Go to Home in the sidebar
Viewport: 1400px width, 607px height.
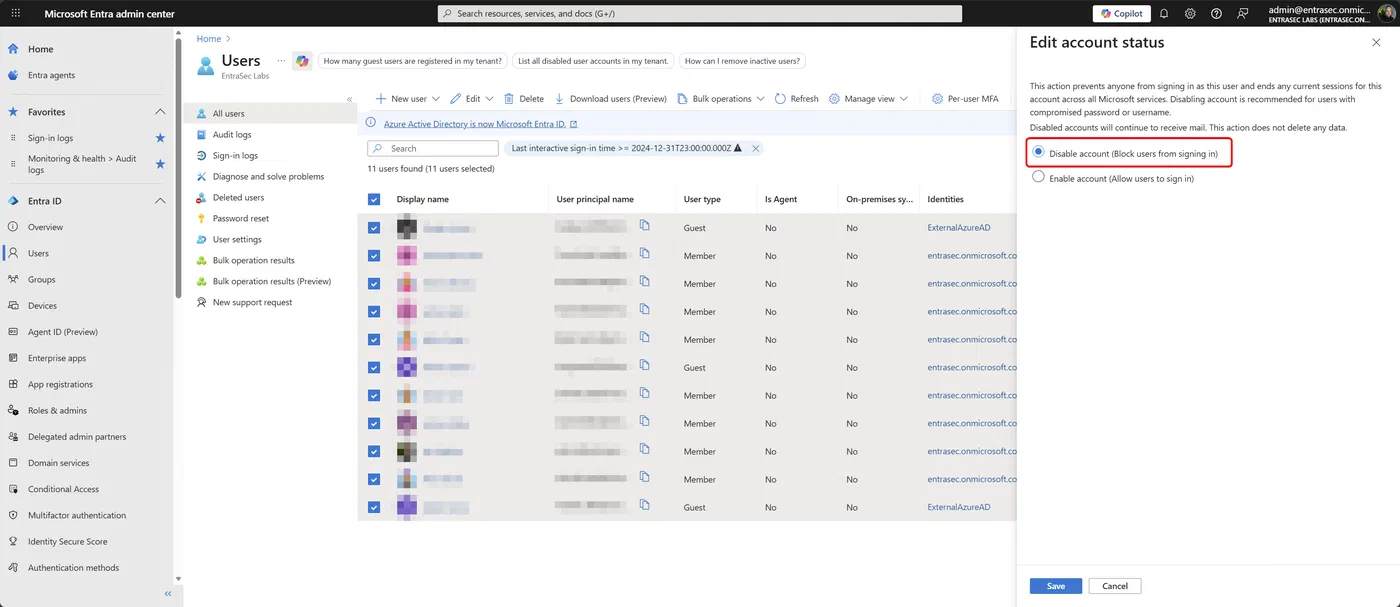pos(40,49)
